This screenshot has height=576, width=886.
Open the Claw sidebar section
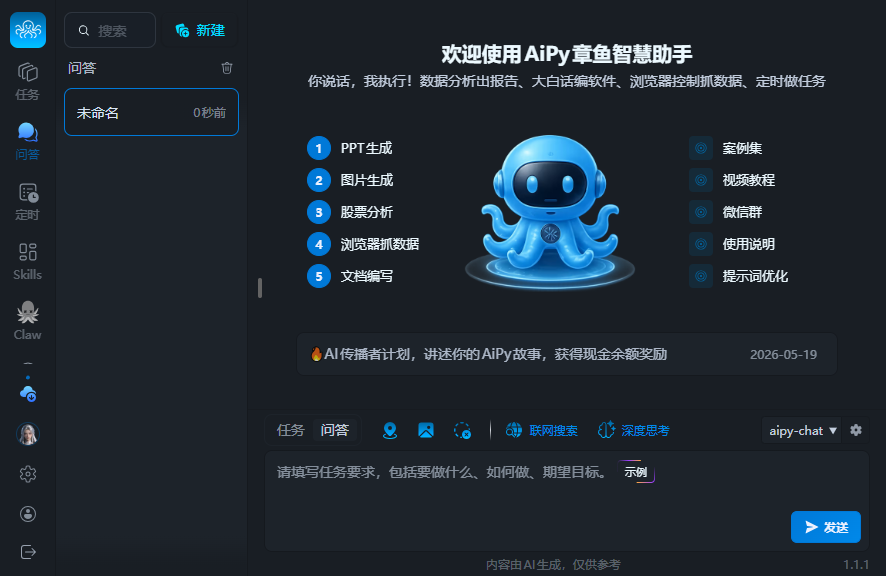[28, 321]
